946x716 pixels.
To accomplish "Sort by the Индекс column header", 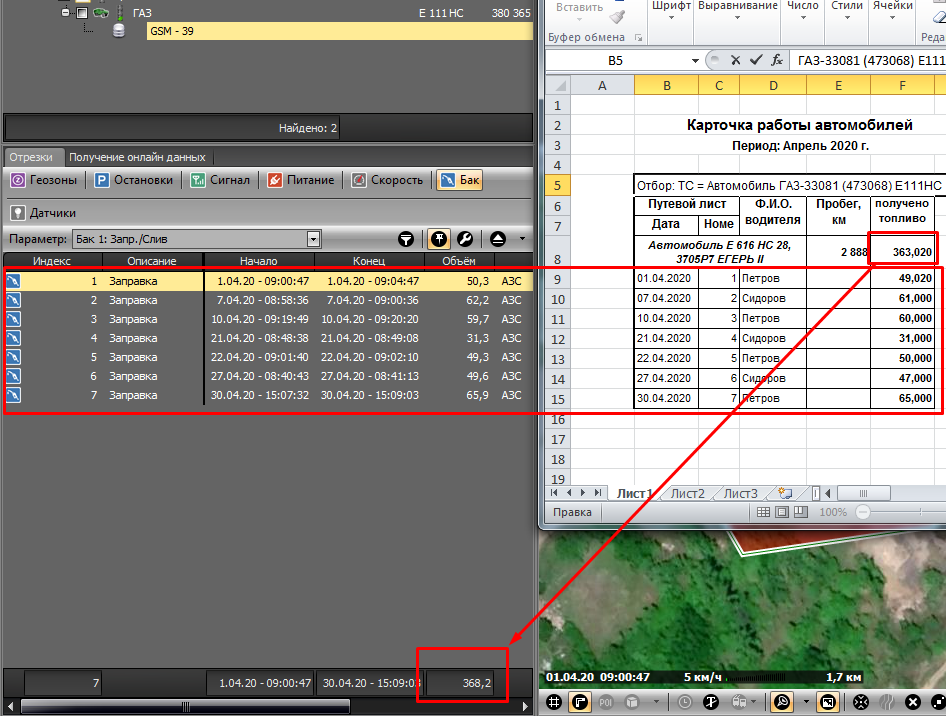I will (52, 261).
